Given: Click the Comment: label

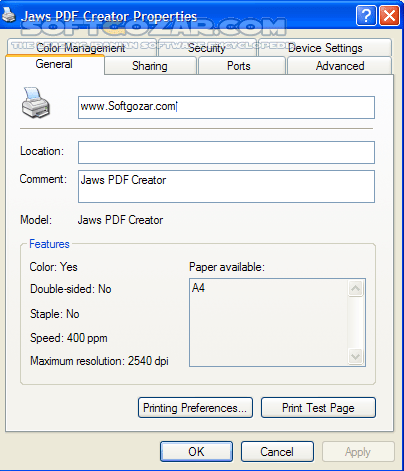Looking at the screenshot, I should (43, 179).
